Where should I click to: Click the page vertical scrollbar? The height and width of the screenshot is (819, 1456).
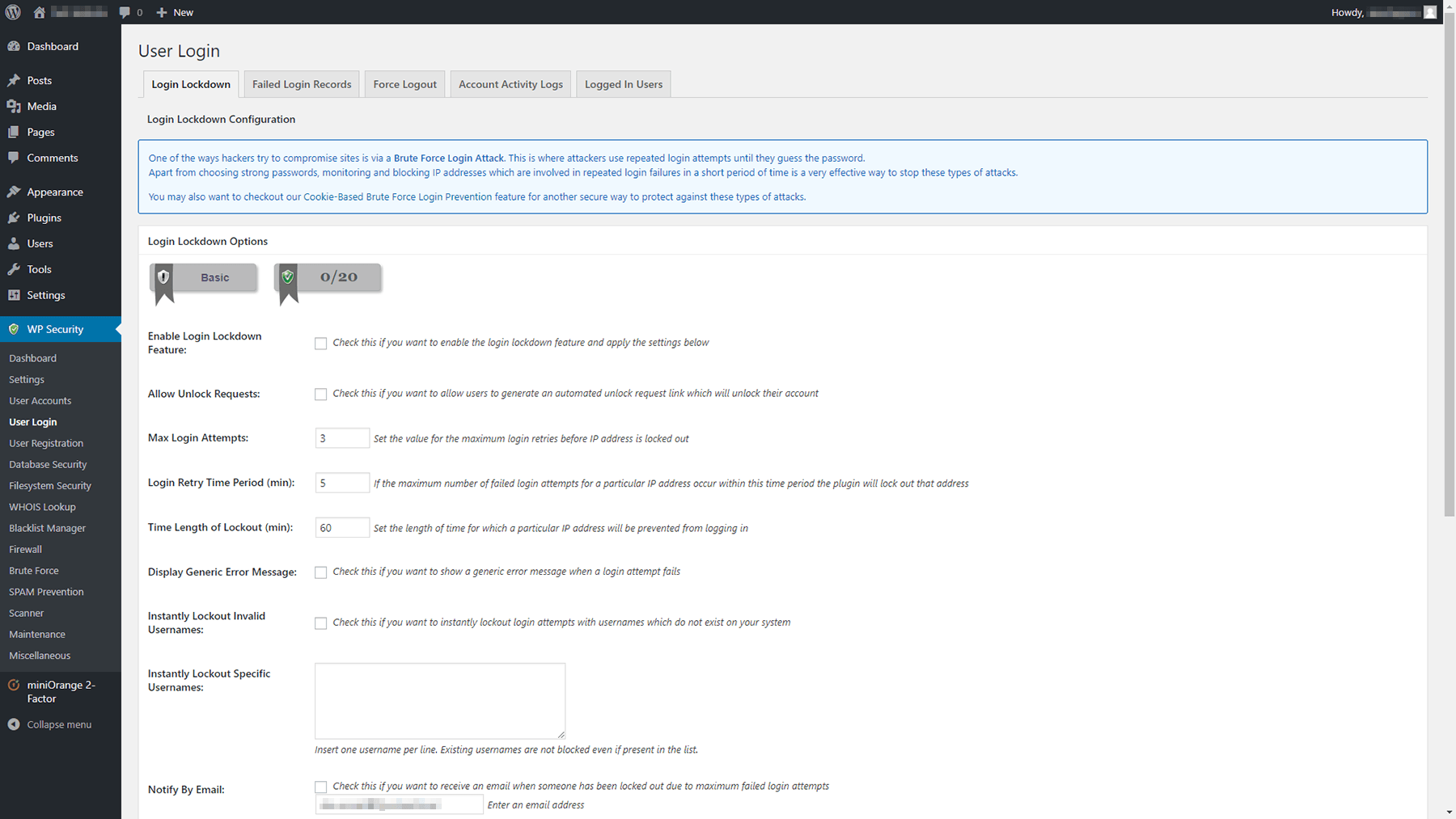1450,263
